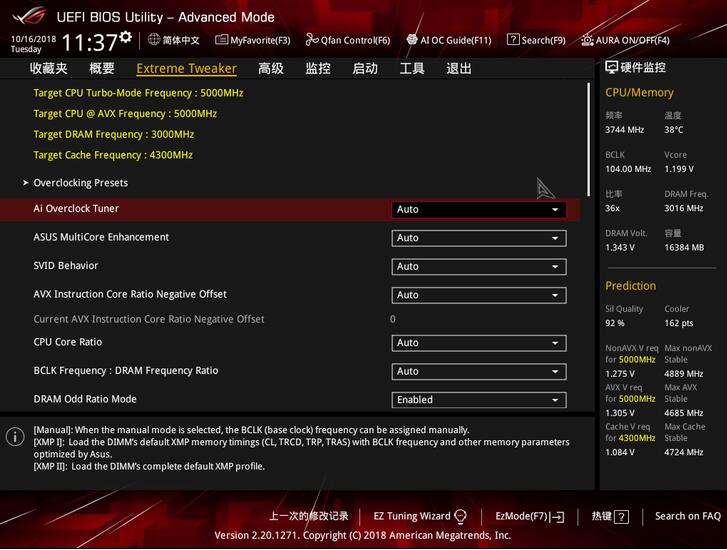727x550 pixels.
Task: Launch AI OC Guide(F11)
Action: click(449, 40)
